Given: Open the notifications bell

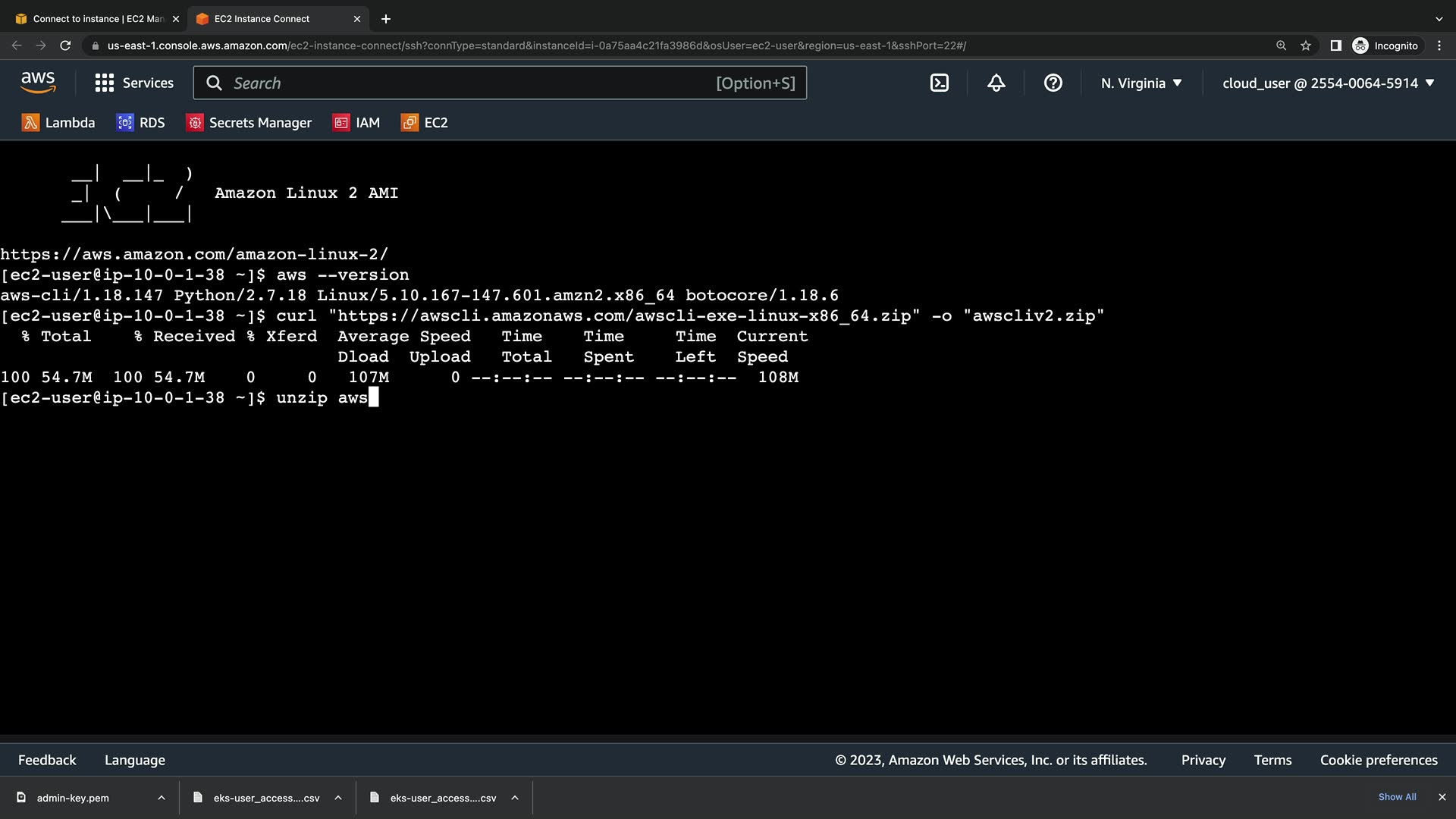Looking at the screenshot, I should 996,83.
